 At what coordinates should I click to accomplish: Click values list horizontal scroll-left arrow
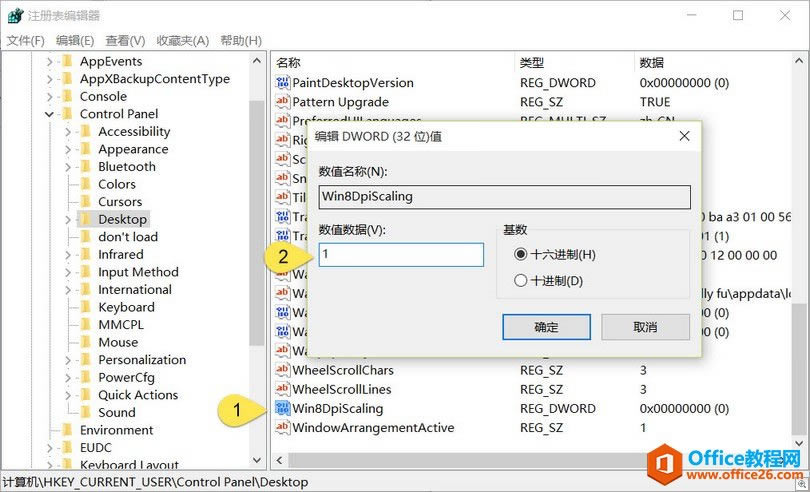(x=279, y=460)
